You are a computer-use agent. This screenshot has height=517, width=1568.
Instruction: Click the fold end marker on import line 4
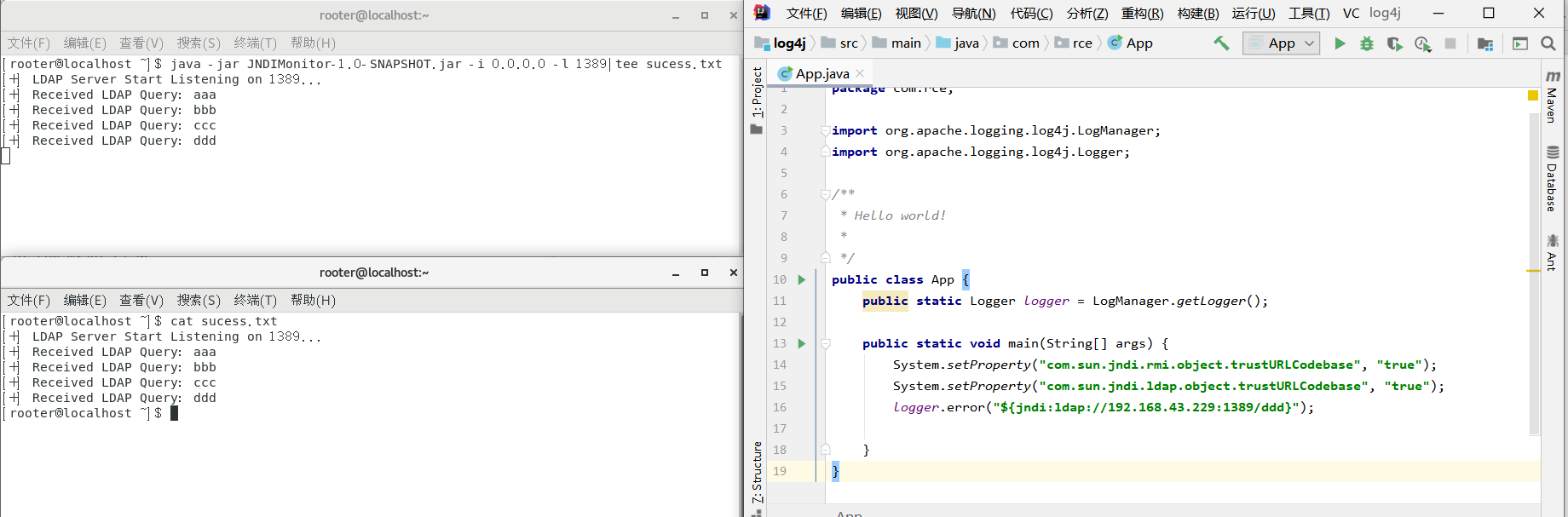click(825, 151)
